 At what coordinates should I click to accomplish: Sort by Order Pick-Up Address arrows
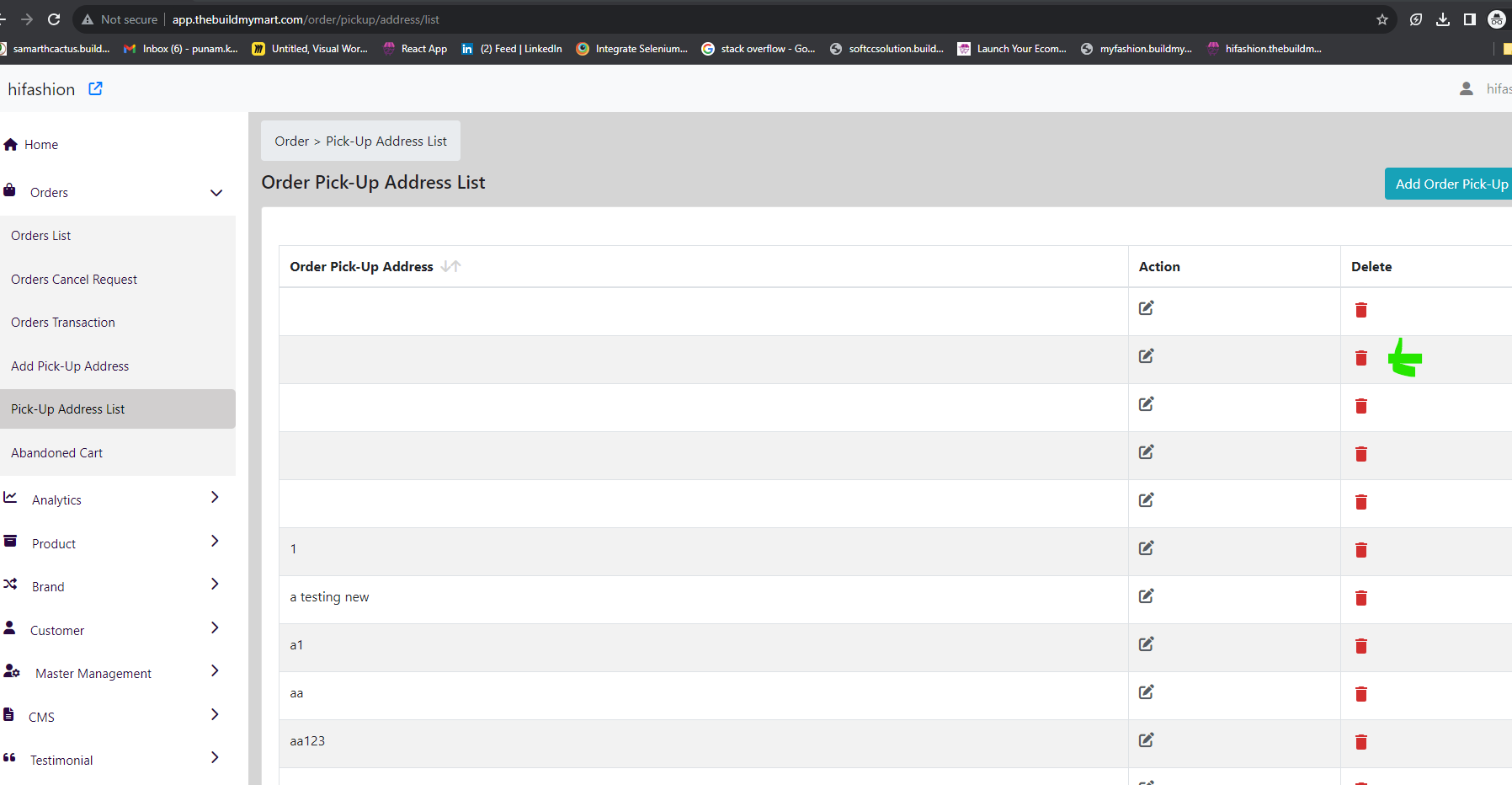coord(450,266)
